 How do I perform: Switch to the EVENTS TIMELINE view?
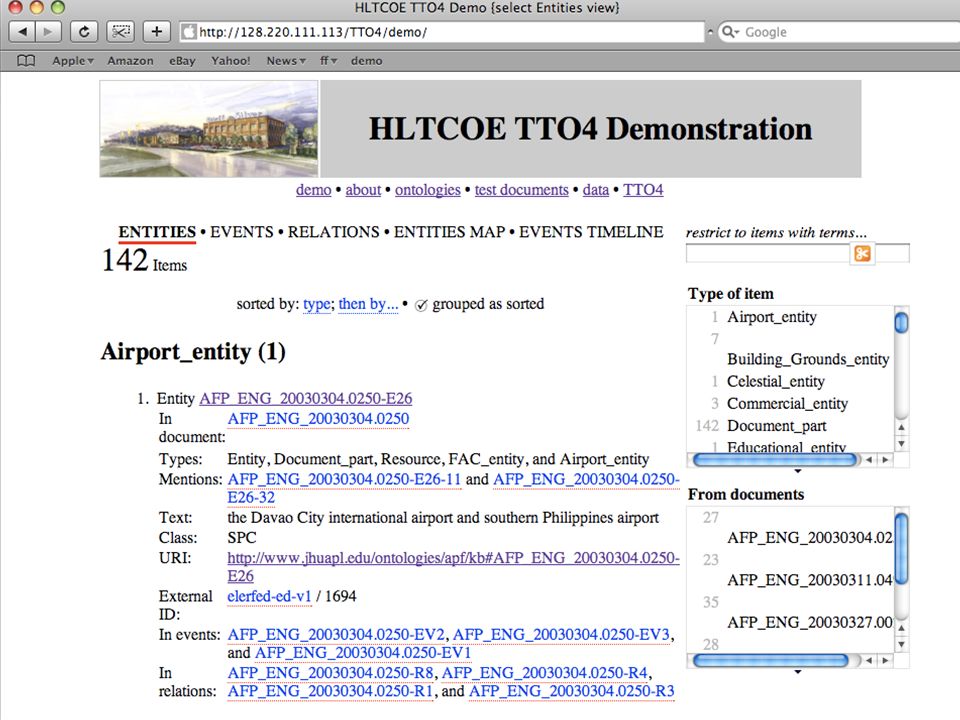591,232
